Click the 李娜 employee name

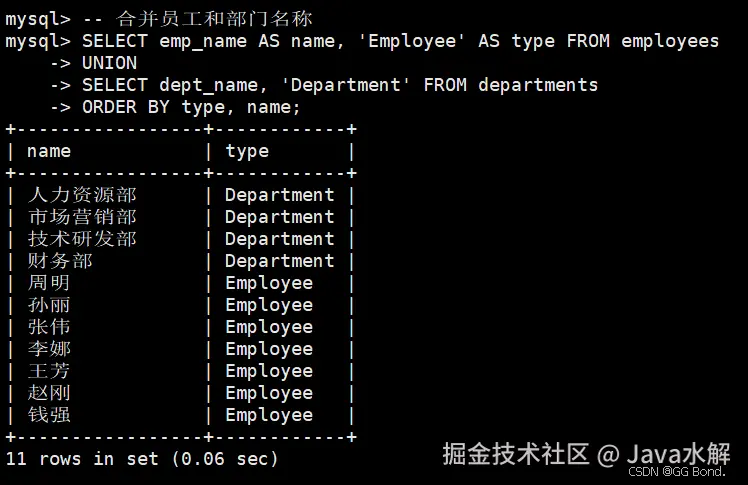pos(49,349)
